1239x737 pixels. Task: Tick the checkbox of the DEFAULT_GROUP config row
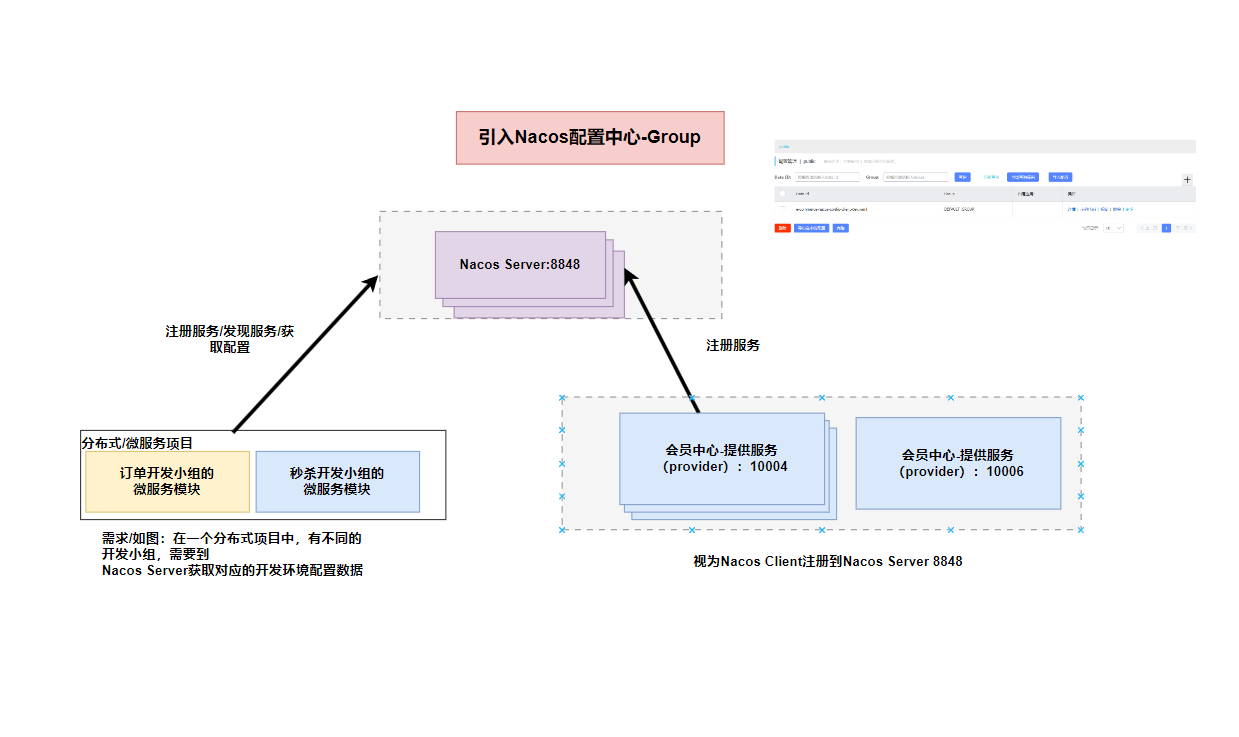(x=782, y=209)
